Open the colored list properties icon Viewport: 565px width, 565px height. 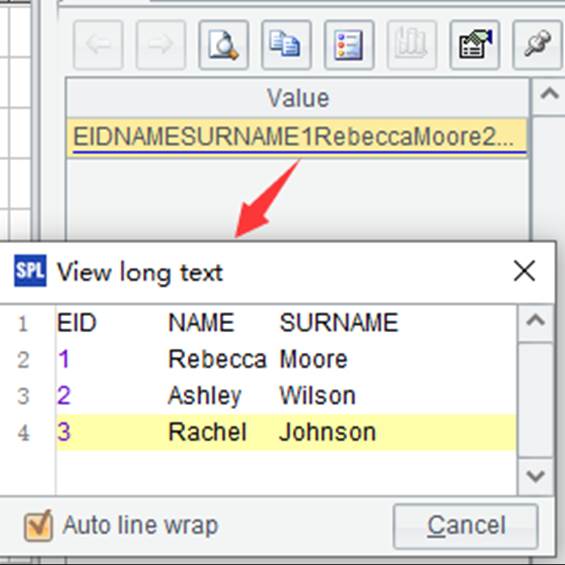click(349, 45)
